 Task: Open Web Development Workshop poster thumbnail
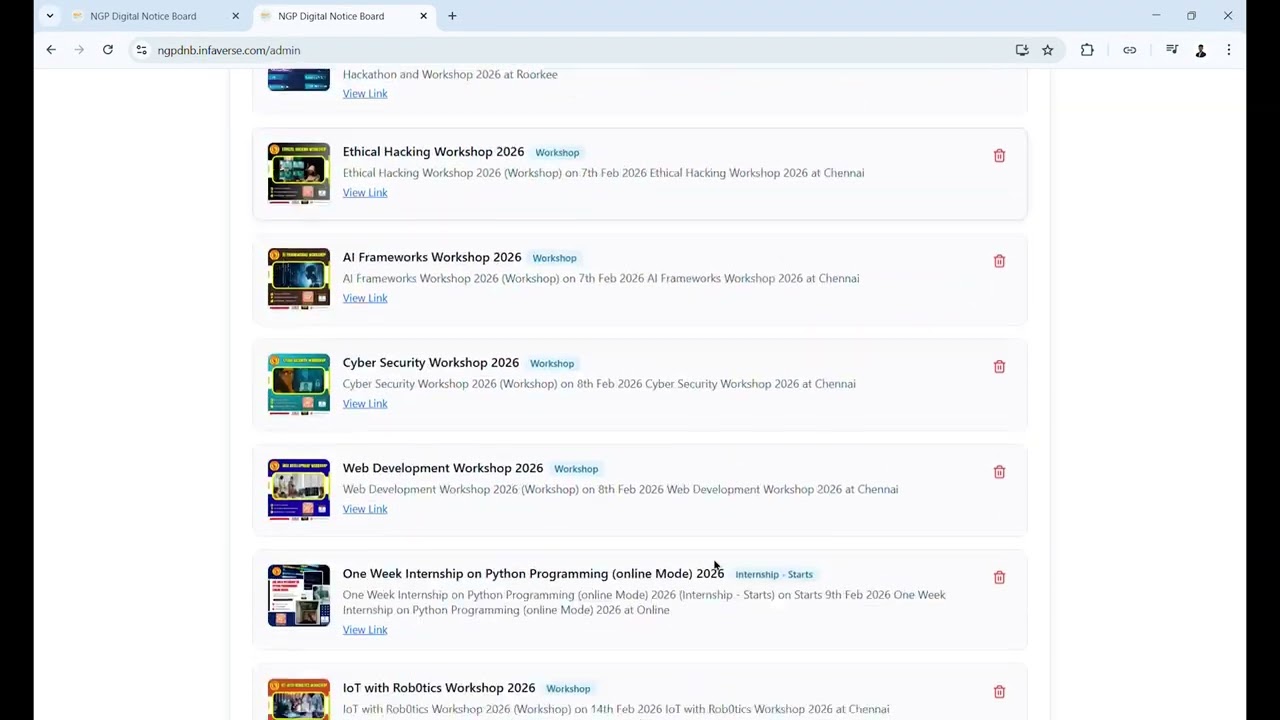[299, 490]
